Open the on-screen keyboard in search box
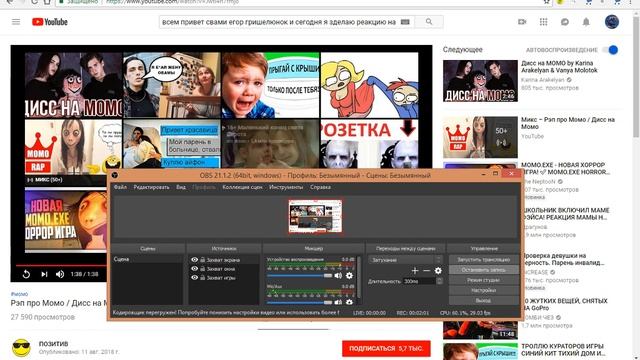 (405, 22)
